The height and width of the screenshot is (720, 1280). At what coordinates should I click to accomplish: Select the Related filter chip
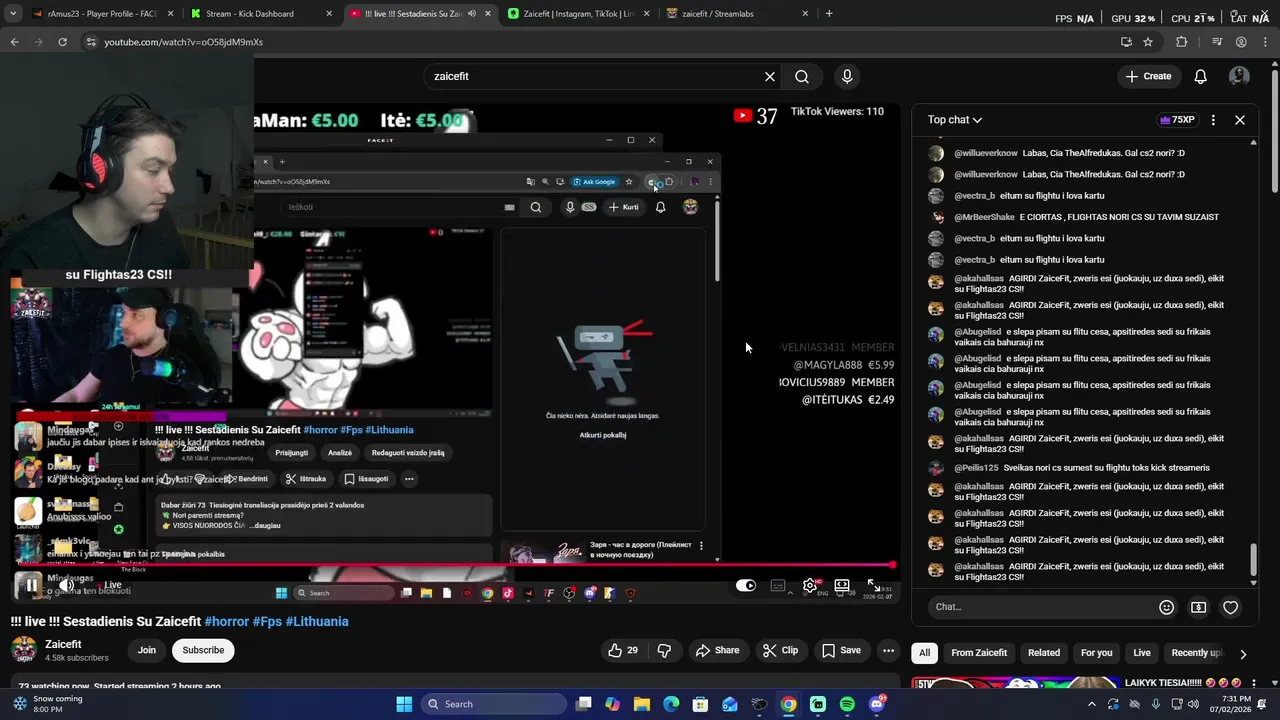1044,653
